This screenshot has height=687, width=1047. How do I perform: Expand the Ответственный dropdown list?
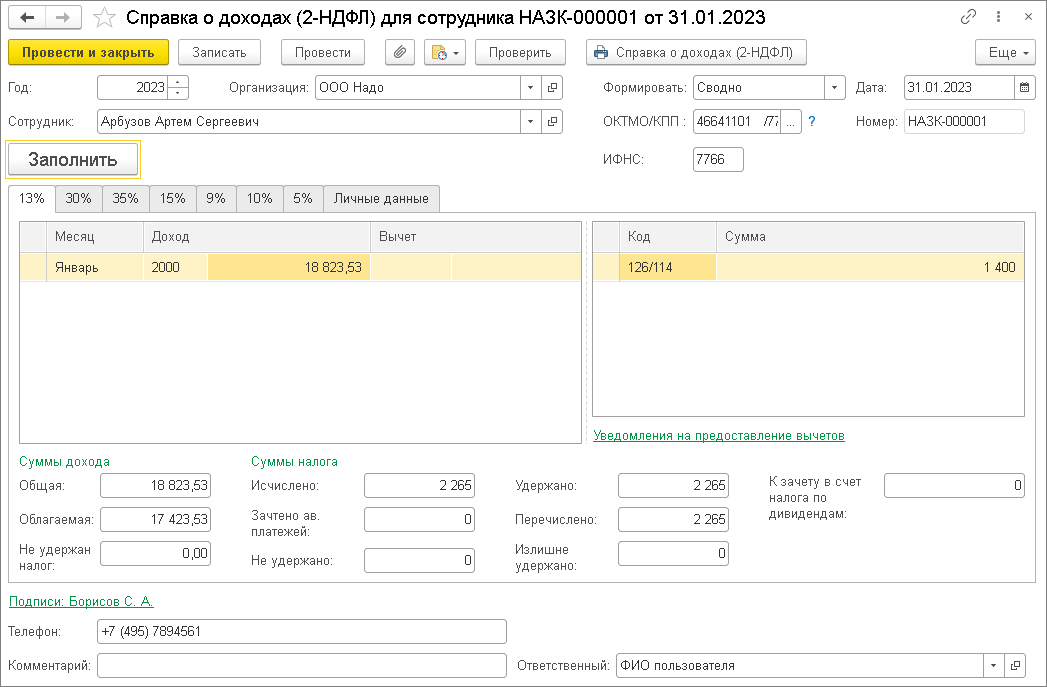pyautogui.click(x=993, y=665)
